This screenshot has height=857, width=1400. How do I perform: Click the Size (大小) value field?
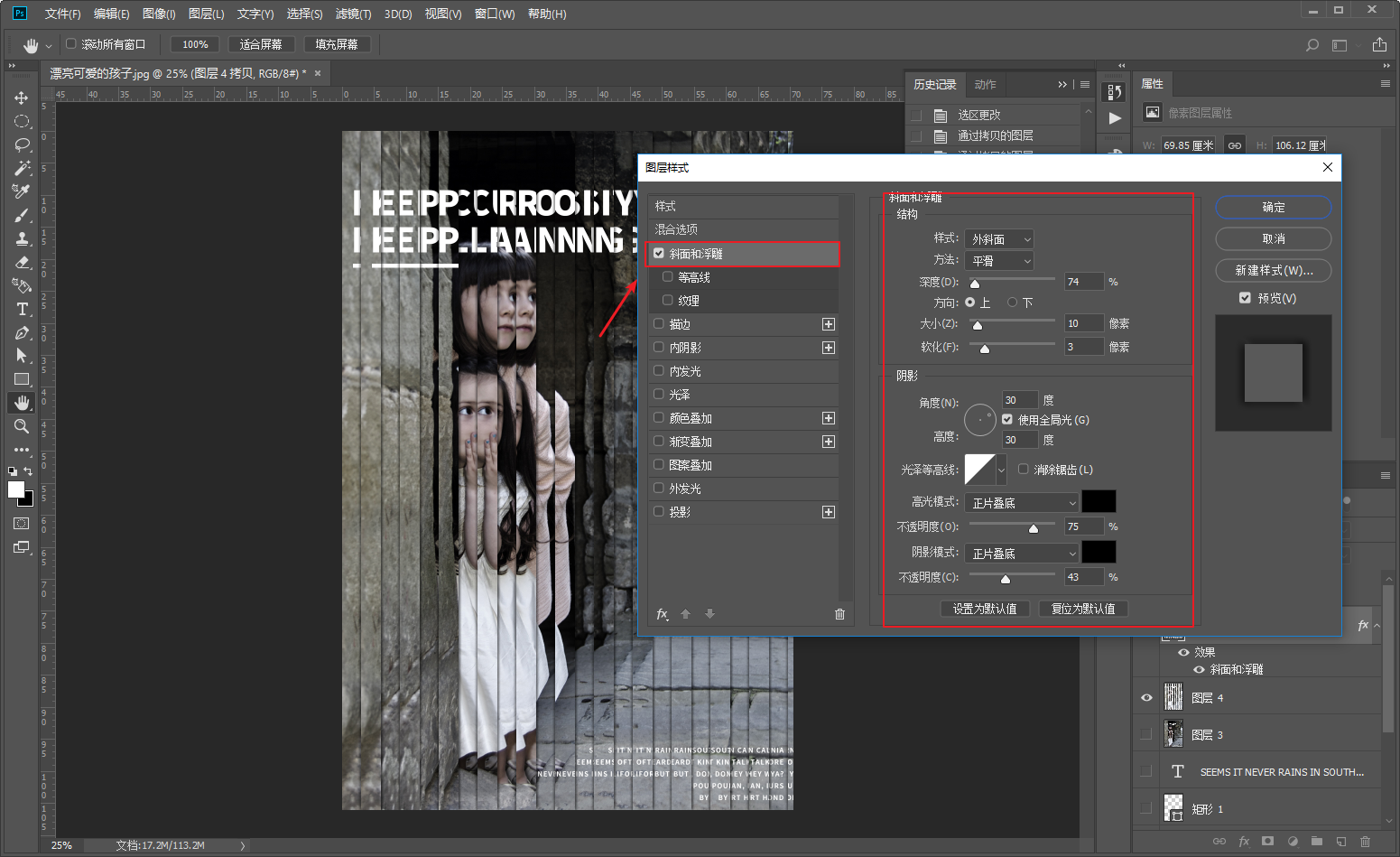(1083, 323)
